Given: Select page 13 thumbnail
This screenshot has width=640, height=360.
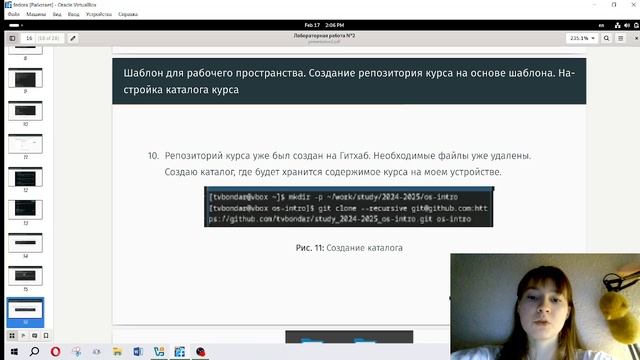Looking at the screenshot, I should coord(25,209).
